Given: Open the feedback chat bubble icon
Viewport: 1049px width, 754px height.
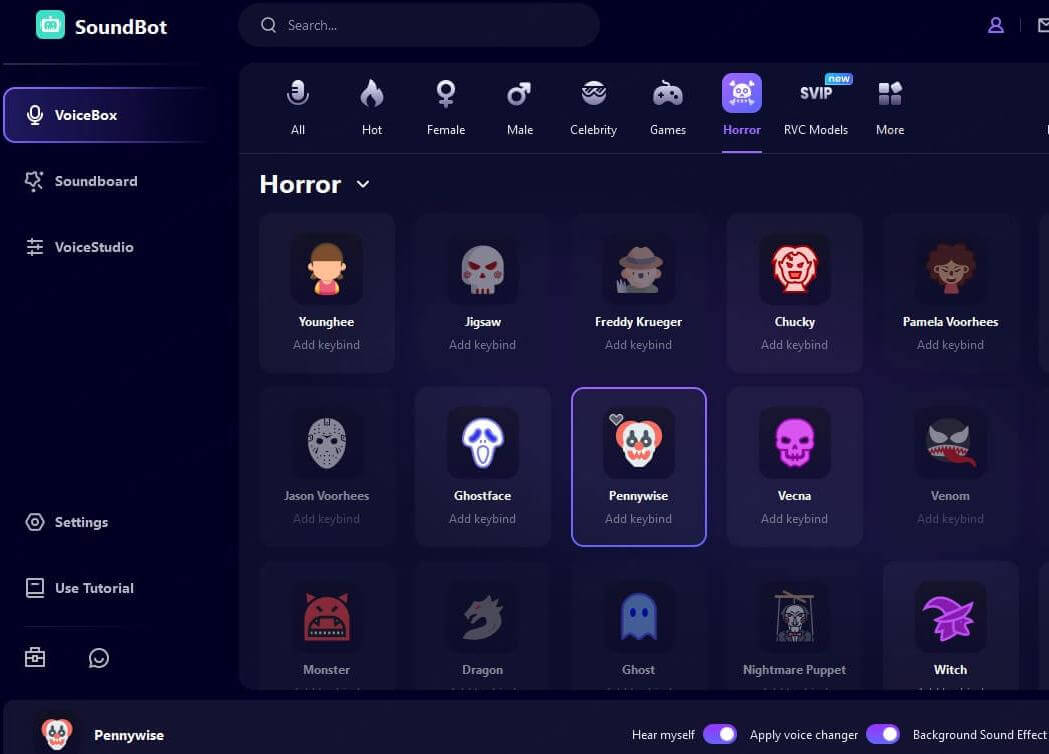Looking at the screenshot, I should click(x=99, y=657).
